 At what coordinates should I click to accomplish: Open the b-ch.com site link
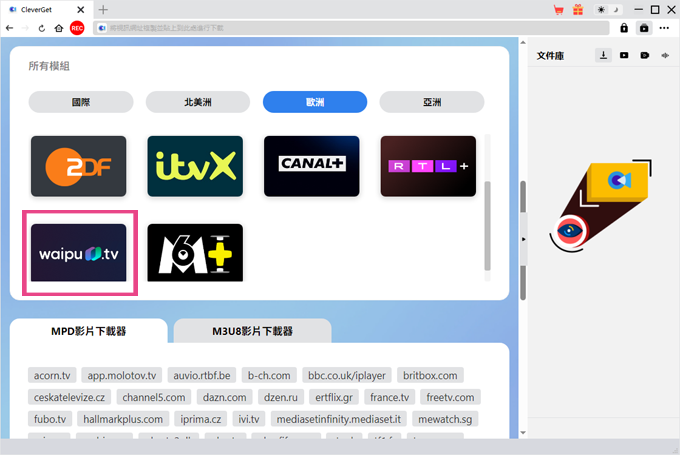(x=269, y=375)
